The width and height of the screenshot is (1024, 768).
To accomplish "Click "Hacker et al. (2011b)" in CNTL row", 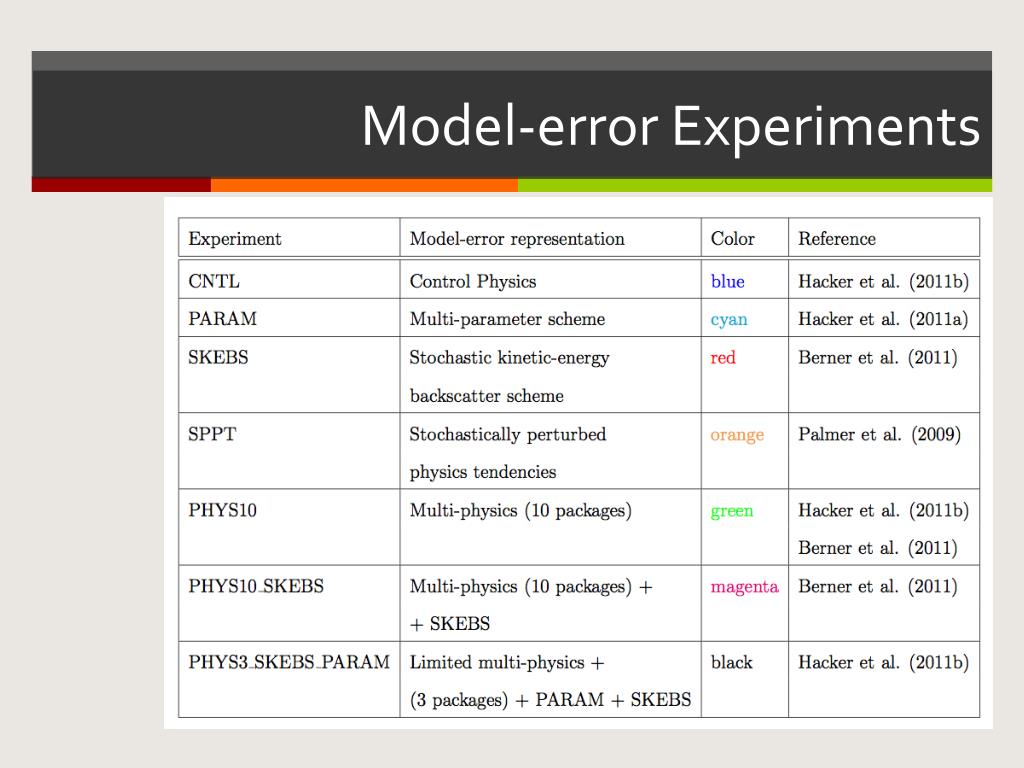I will click(x=884, y=281).
